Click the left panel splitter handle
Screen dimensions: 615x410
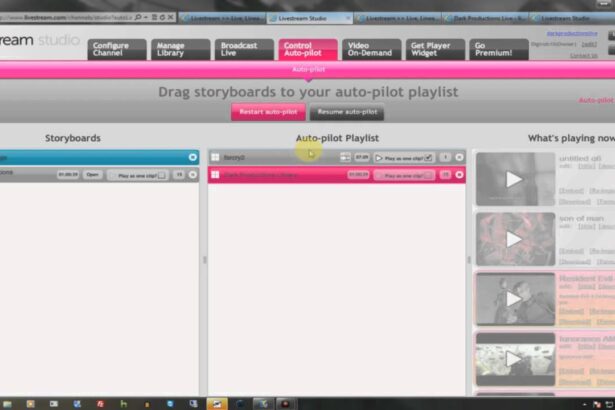point(204,260)
